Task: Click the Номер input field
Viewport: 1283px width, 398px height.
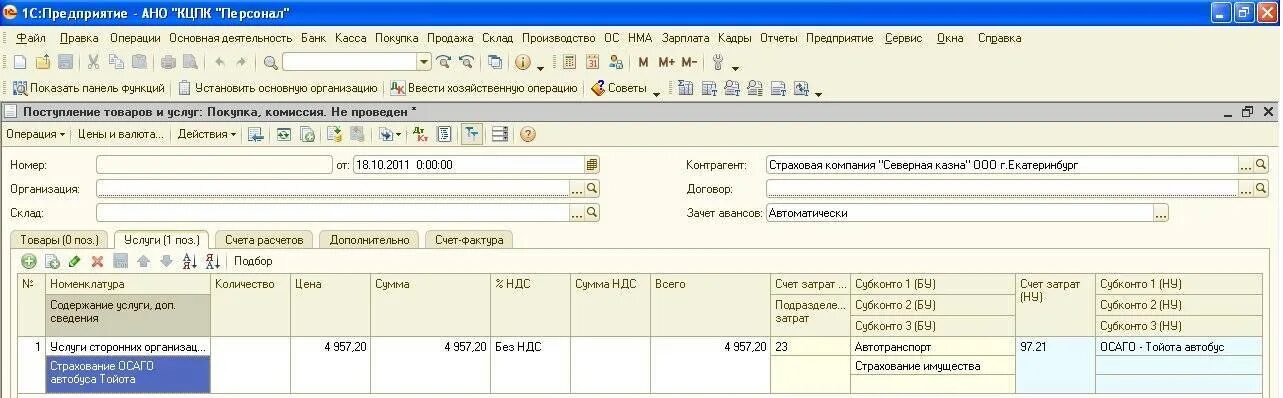Action: [x=215, y=164]
